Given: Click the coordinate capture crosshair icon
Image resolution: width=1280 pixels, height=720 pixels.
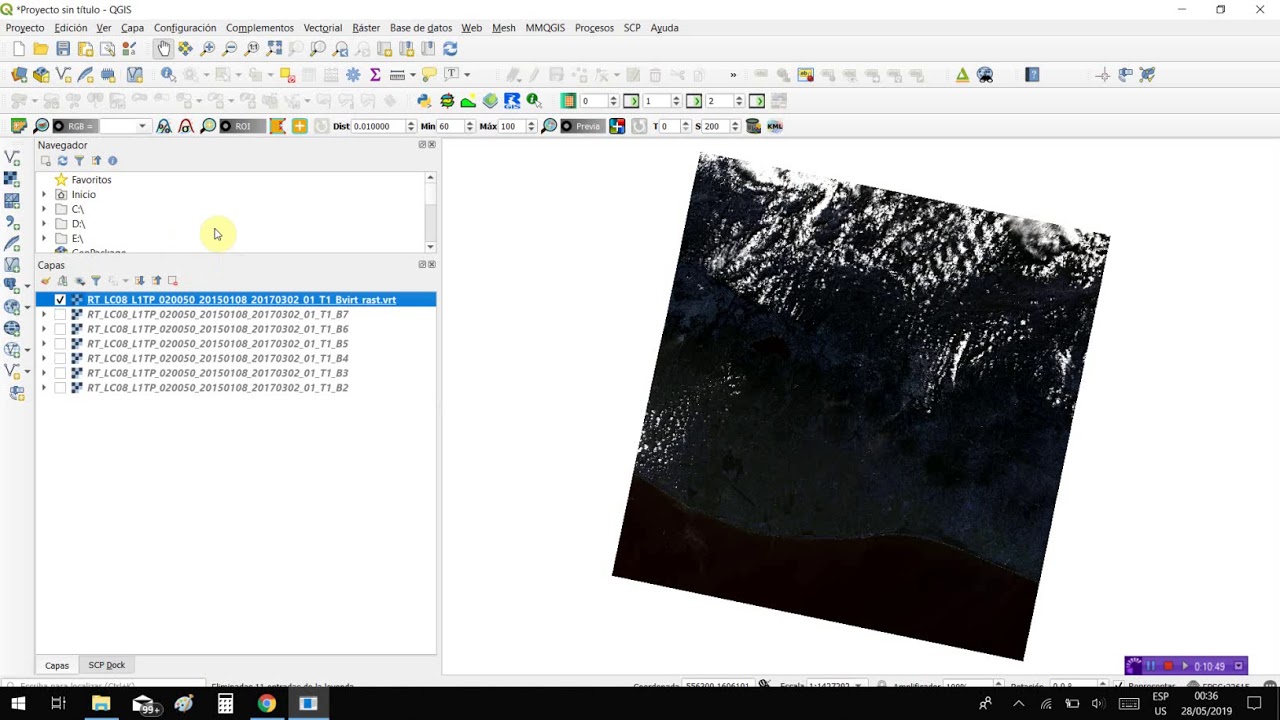Looking at the screenshot, I should tap(1103, 75).
